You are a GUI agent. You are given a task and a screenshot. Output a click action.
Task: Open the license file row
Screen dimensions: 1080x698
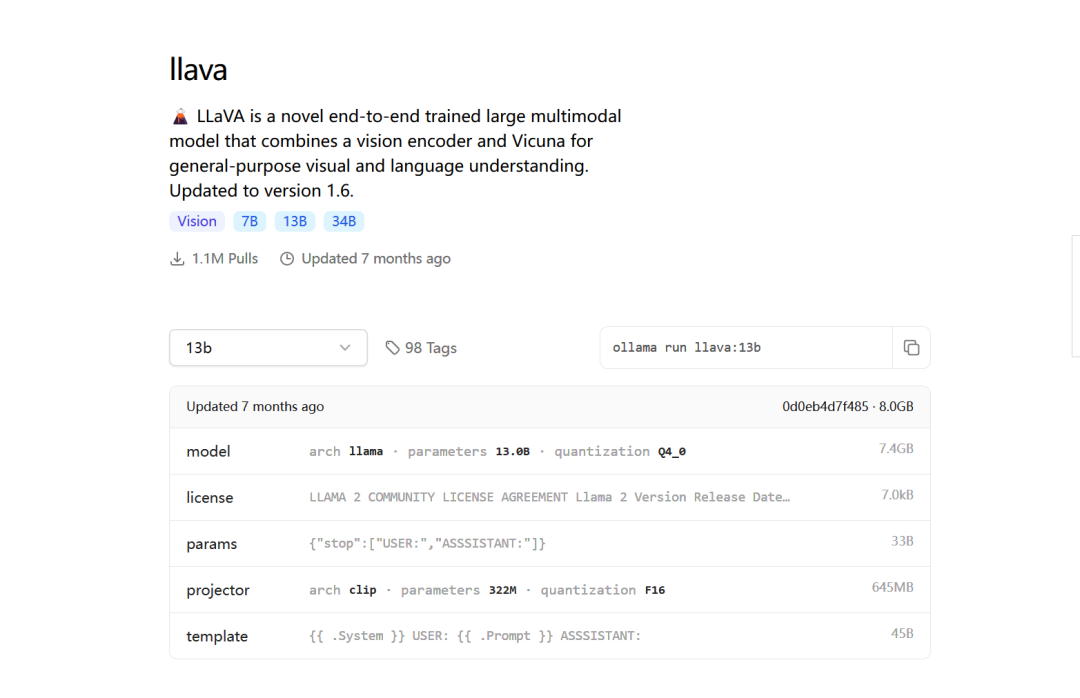click(549, 498)
